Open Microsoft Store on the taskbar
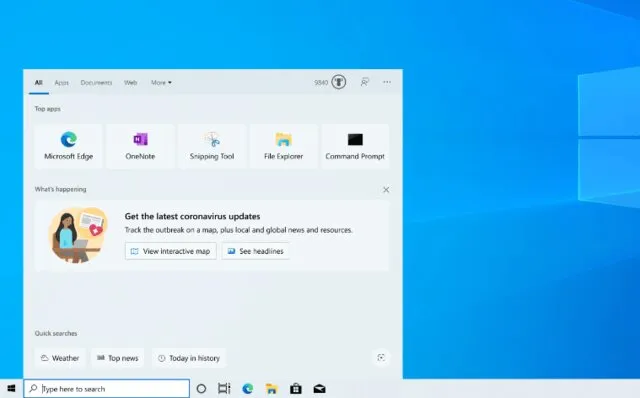640x398 pixels. tap(296, 389)
